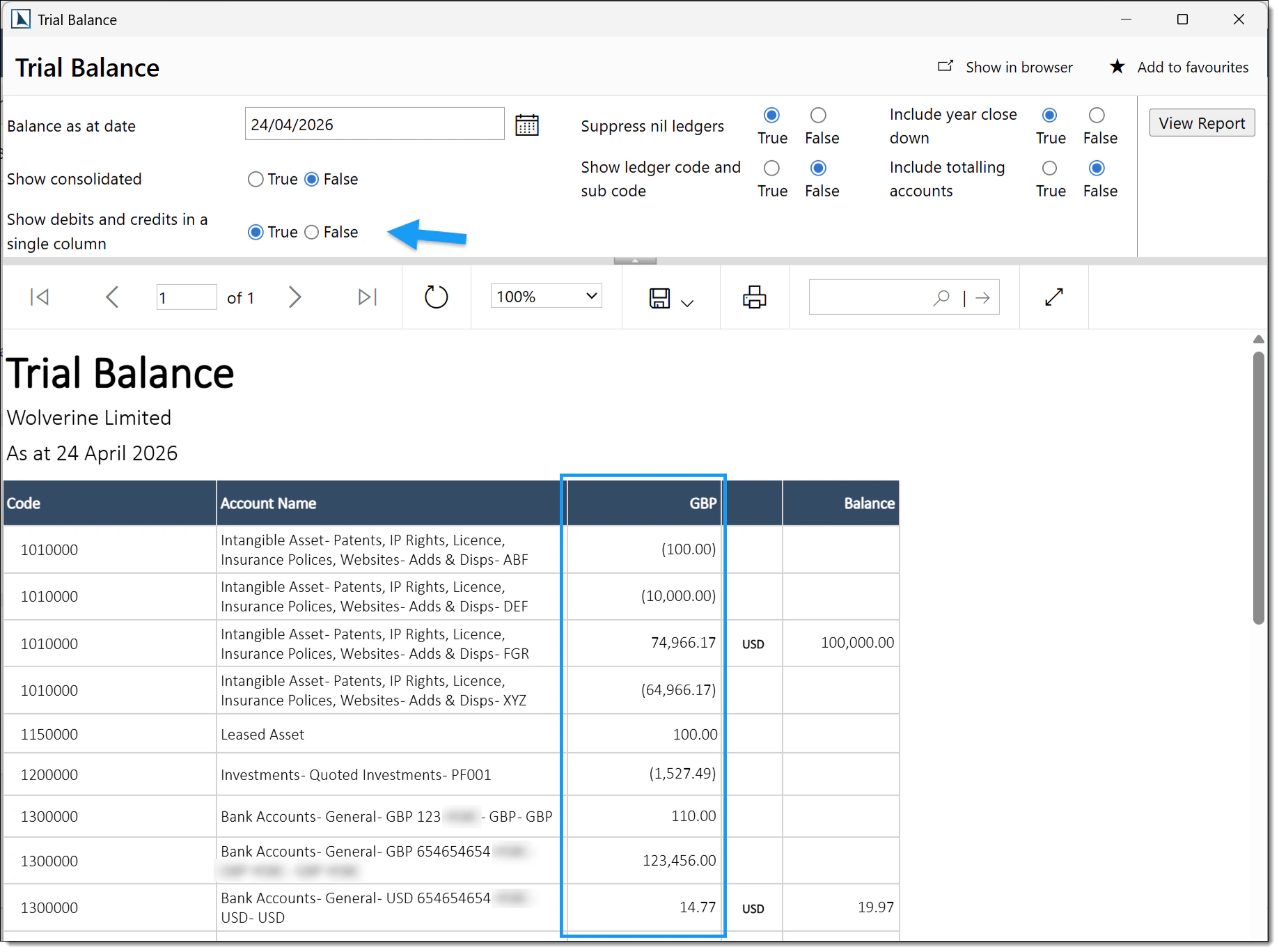The height and width of the screenshot is (952, 1279).
Task: Click the 19.97 balance value
Action: click(876, 907)
